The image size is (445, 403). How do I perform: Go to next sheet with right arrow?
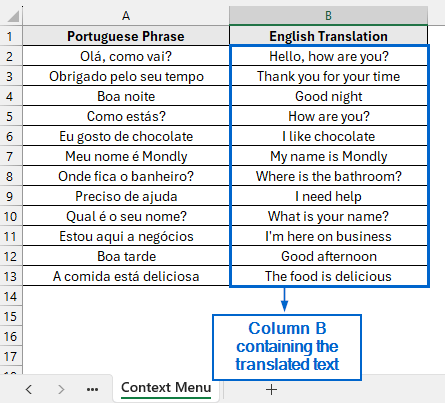click(x=61, y=389)
